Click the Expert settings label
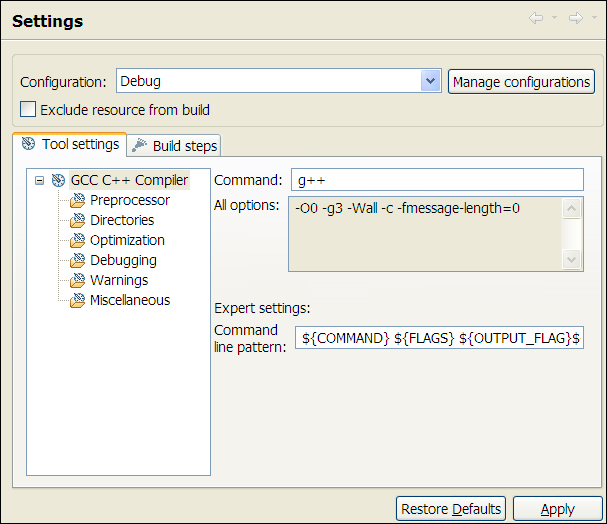Screen dimensions: 607x524 click(262, 308)
